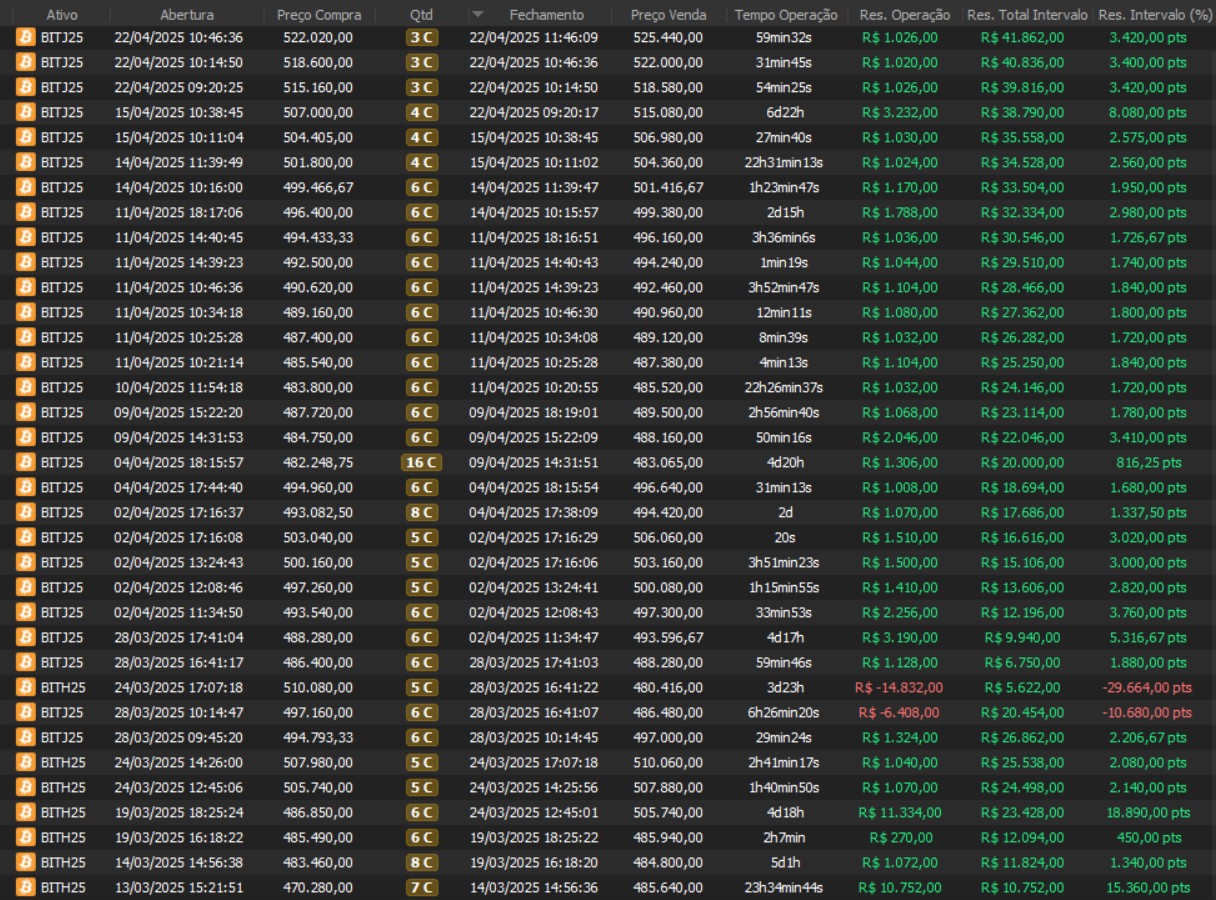Click the 7 C quantity badge
This screenshot has height=900, width=1216.
click(x=421, y=887)
